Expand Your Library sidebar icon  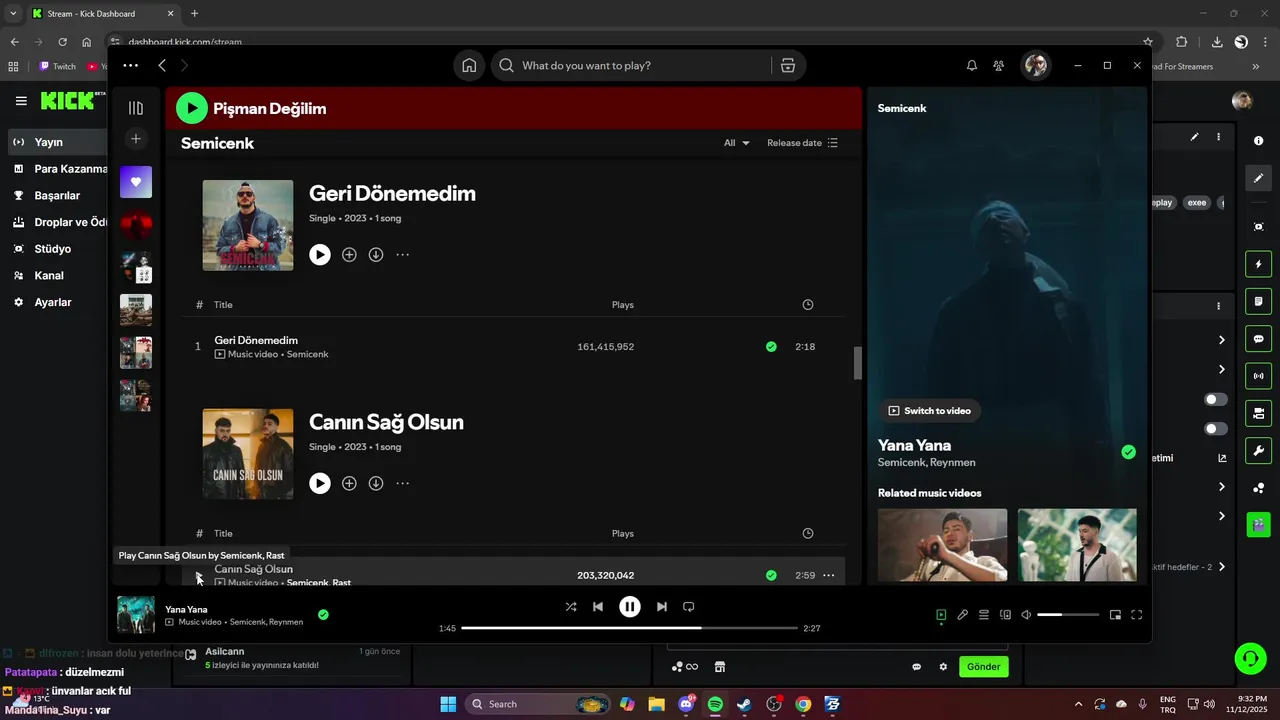click(136, 108)
